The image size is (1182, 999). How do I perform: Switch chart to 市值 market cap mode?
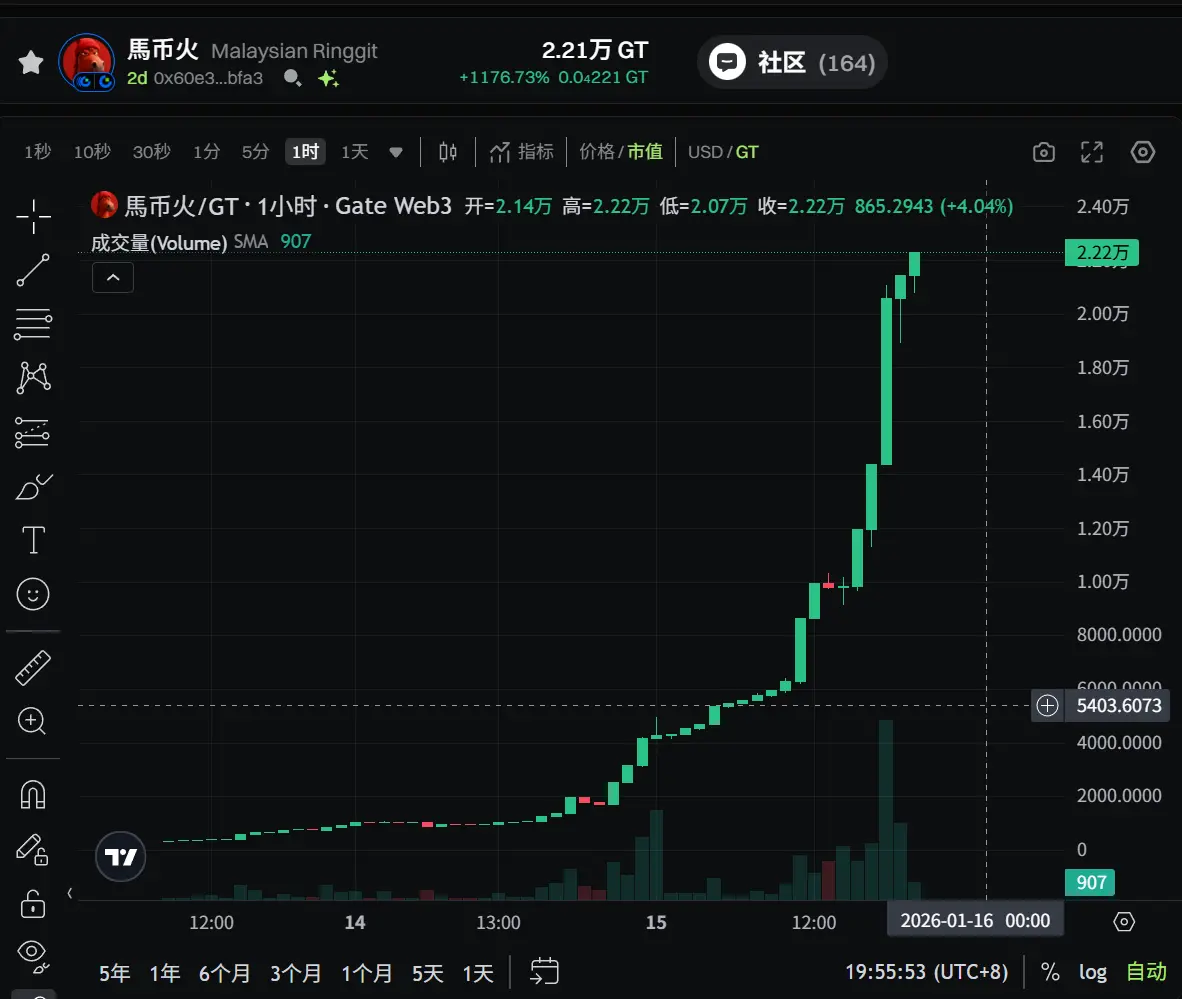coord(645,152)
